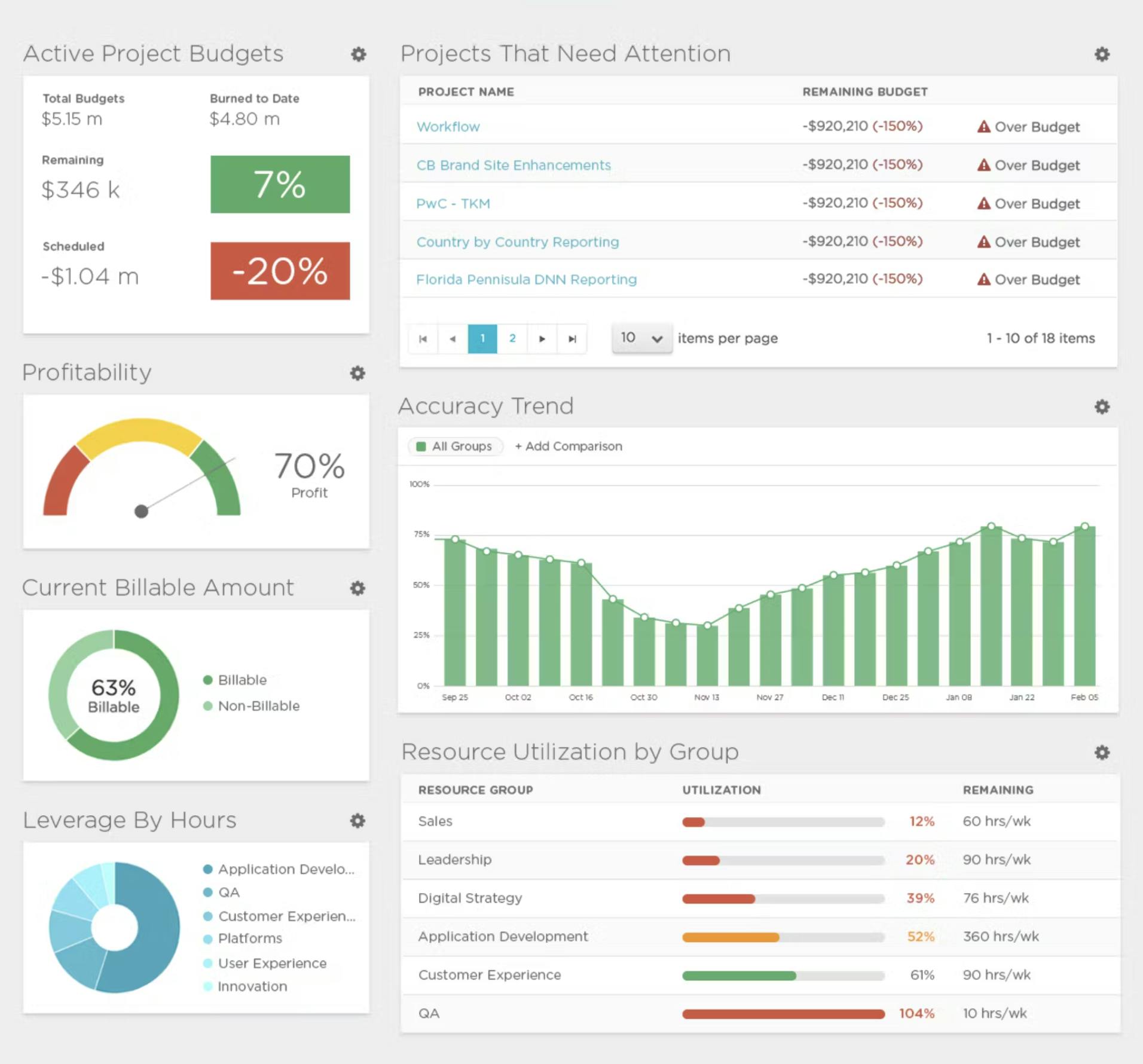This screenshot has height=1064, width=1143.
Task: Click the Application Development utilization bar
Action: click(783, 937)
